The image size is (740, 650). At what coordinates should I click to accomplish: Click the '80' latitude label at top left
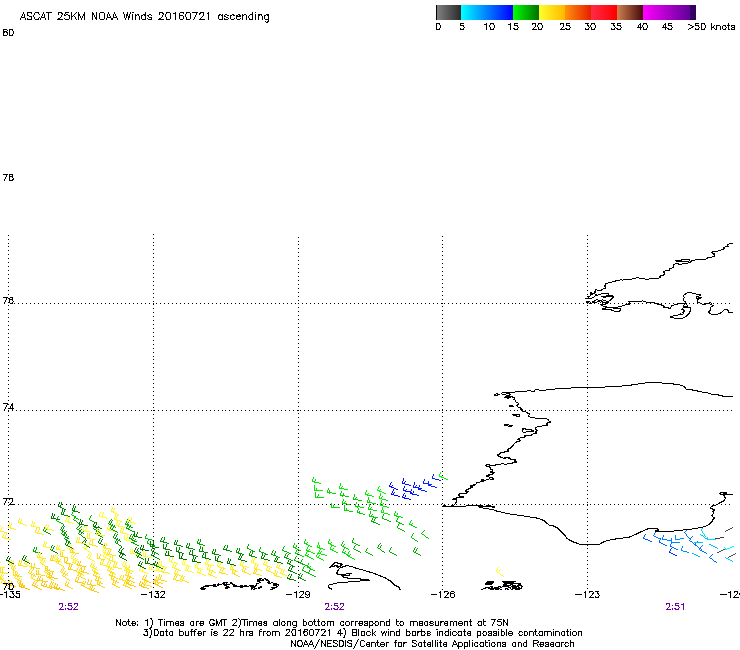coord(8,33)
